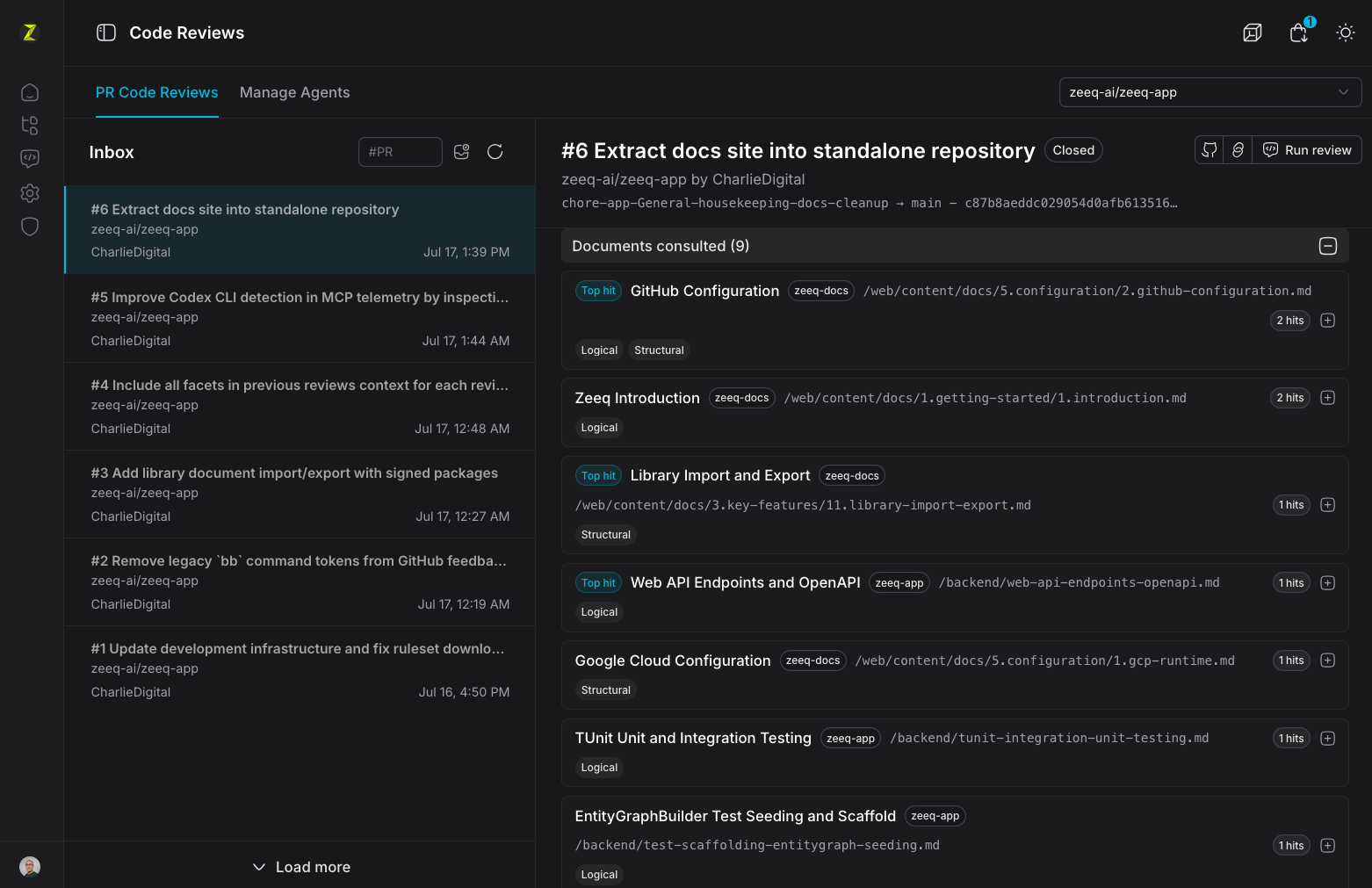Image resolution: width=1372 pixels, height=888 pixels.
Task: Click the Zeeq logo in the sidebar
Action: tap(30, 32)
